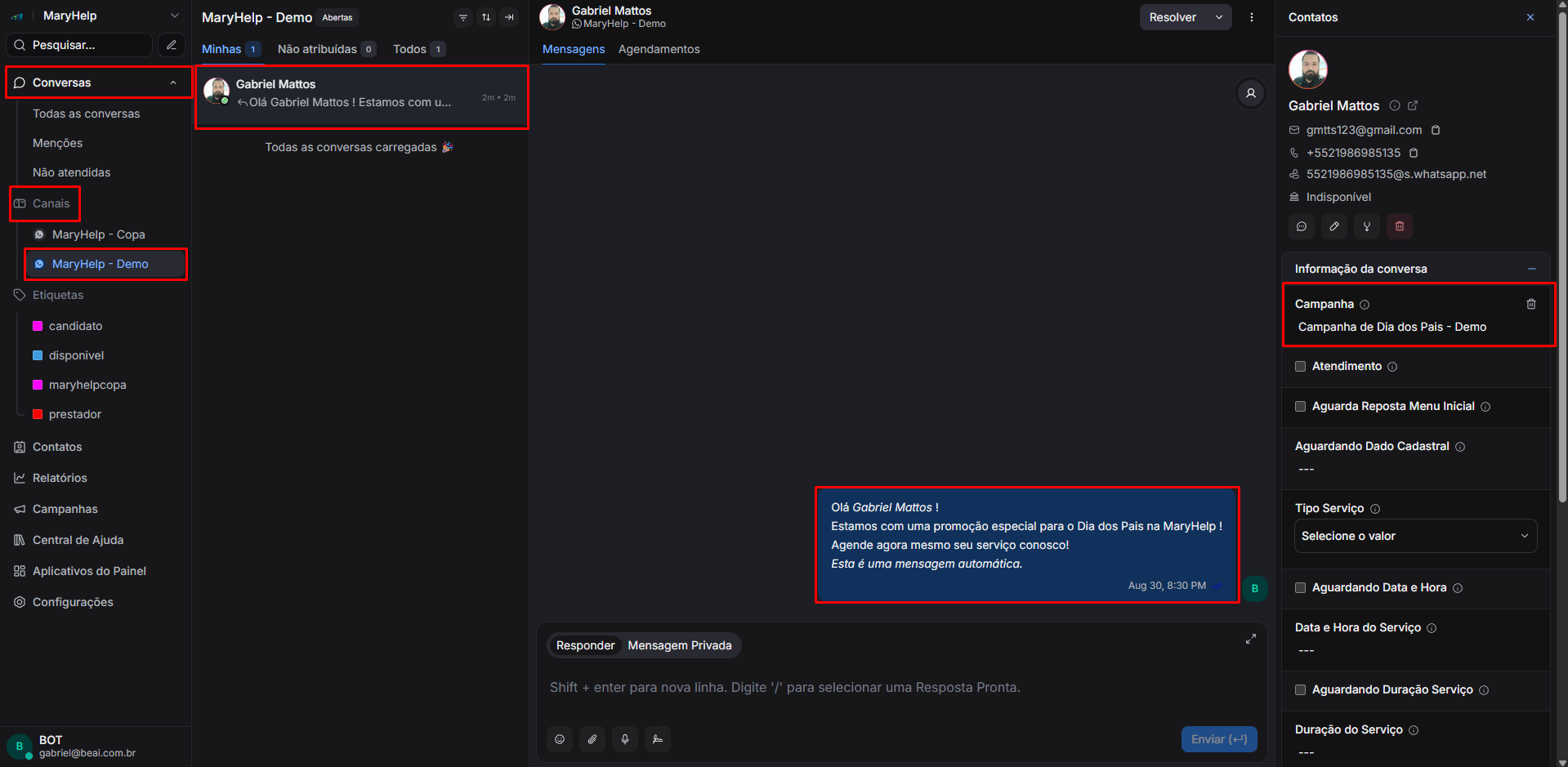1568x767 pixels.
Task: Check the Aguarda Reposta Menu Inicial box
Action: click(1301, 407)
